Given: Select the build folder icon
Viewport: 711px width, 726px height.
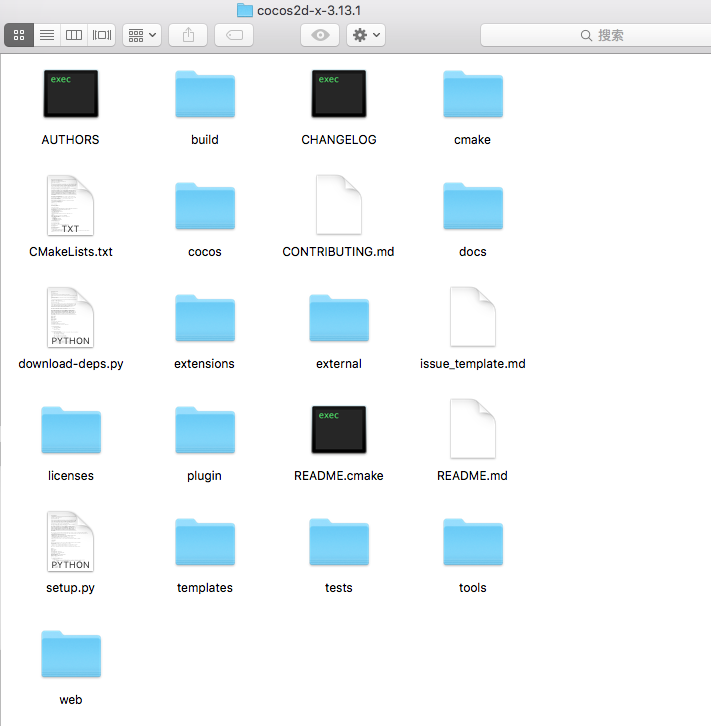Looking at the screenshot, I should click(x=205, y=94).
